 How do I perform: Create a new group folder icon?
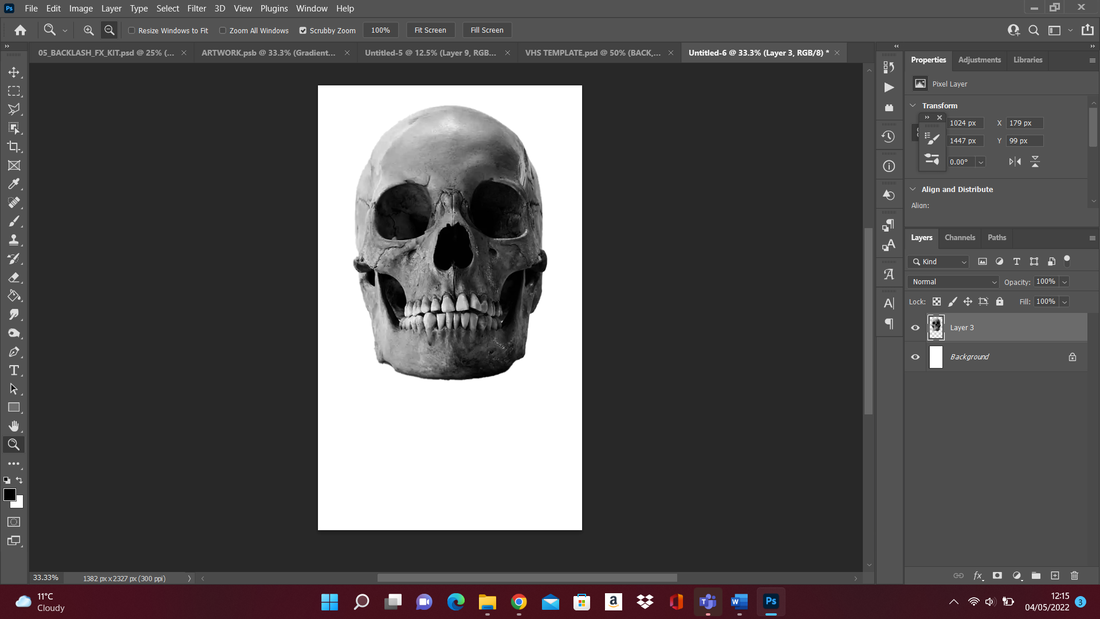(x=1036, y=575)
